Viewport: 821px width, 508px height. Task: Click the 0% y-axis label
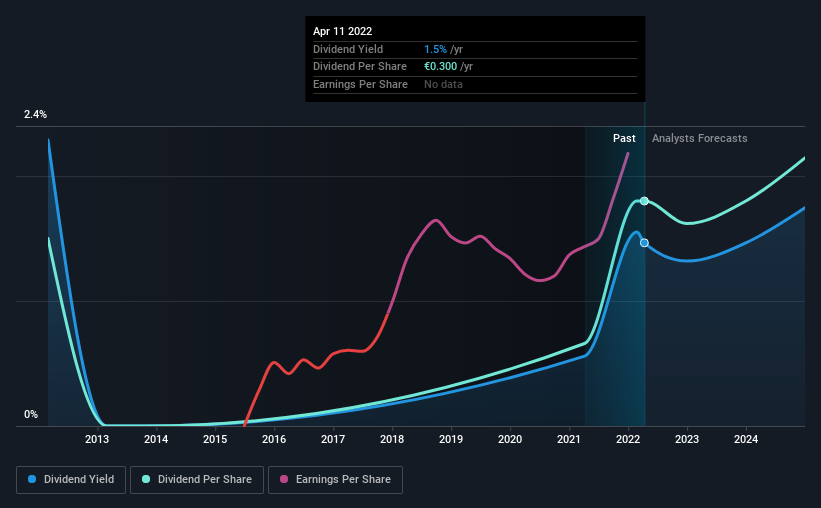pos(31,414)
